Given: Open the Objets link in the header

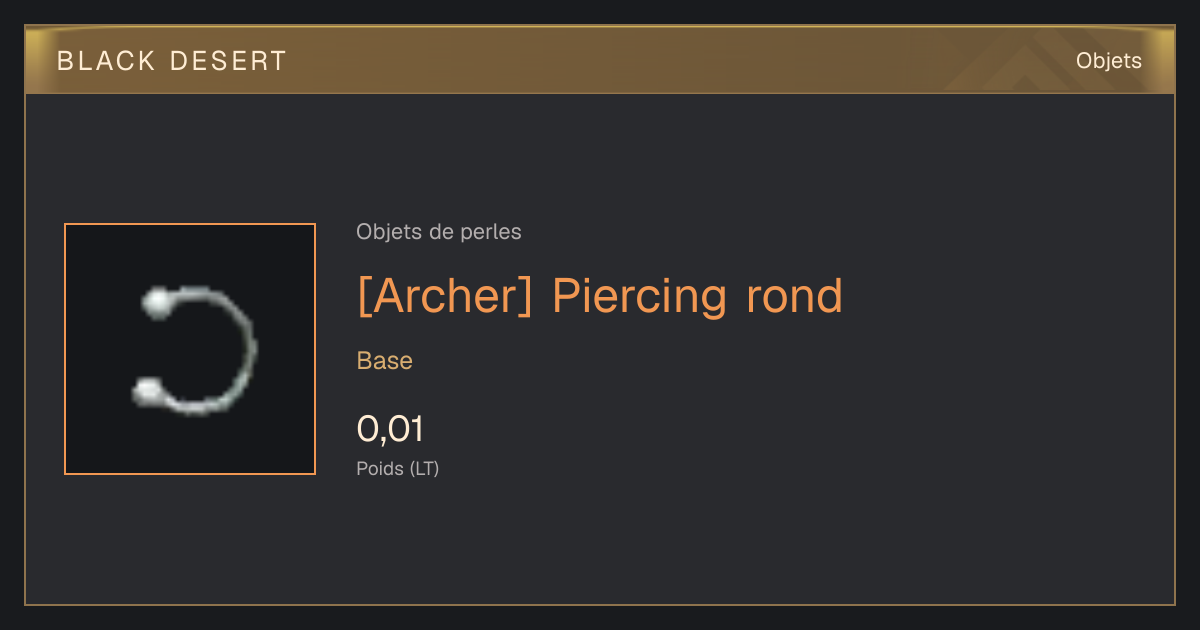Looking at the screenshot, I should coord(1108,61).
